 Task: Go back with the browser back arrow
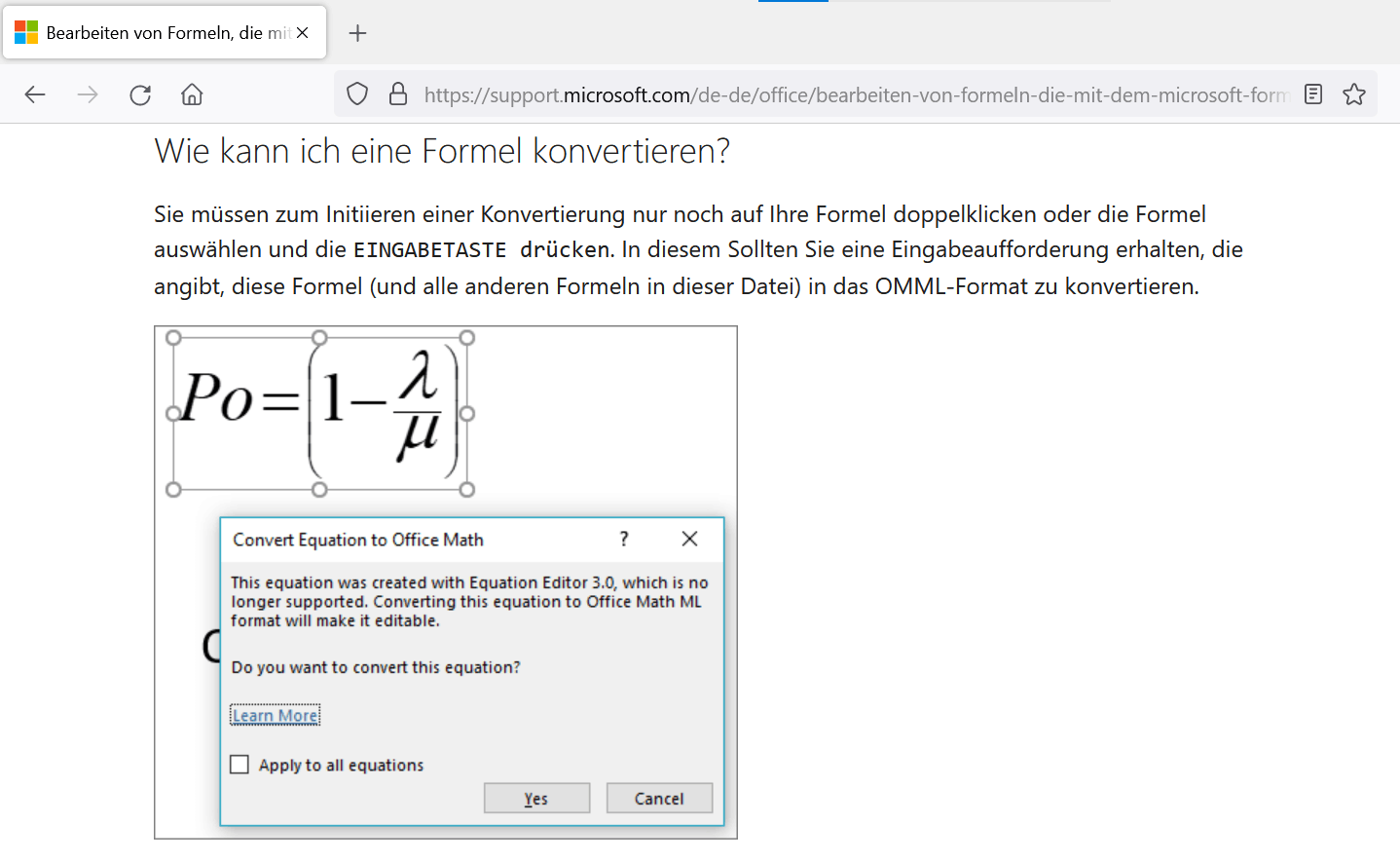[35, 94]
